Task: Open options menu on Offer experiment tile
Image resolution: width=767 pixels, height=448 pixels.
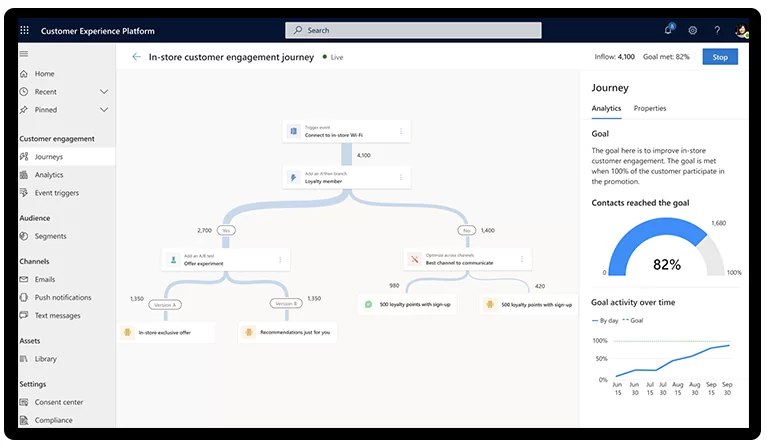Action: pos(280,260)
